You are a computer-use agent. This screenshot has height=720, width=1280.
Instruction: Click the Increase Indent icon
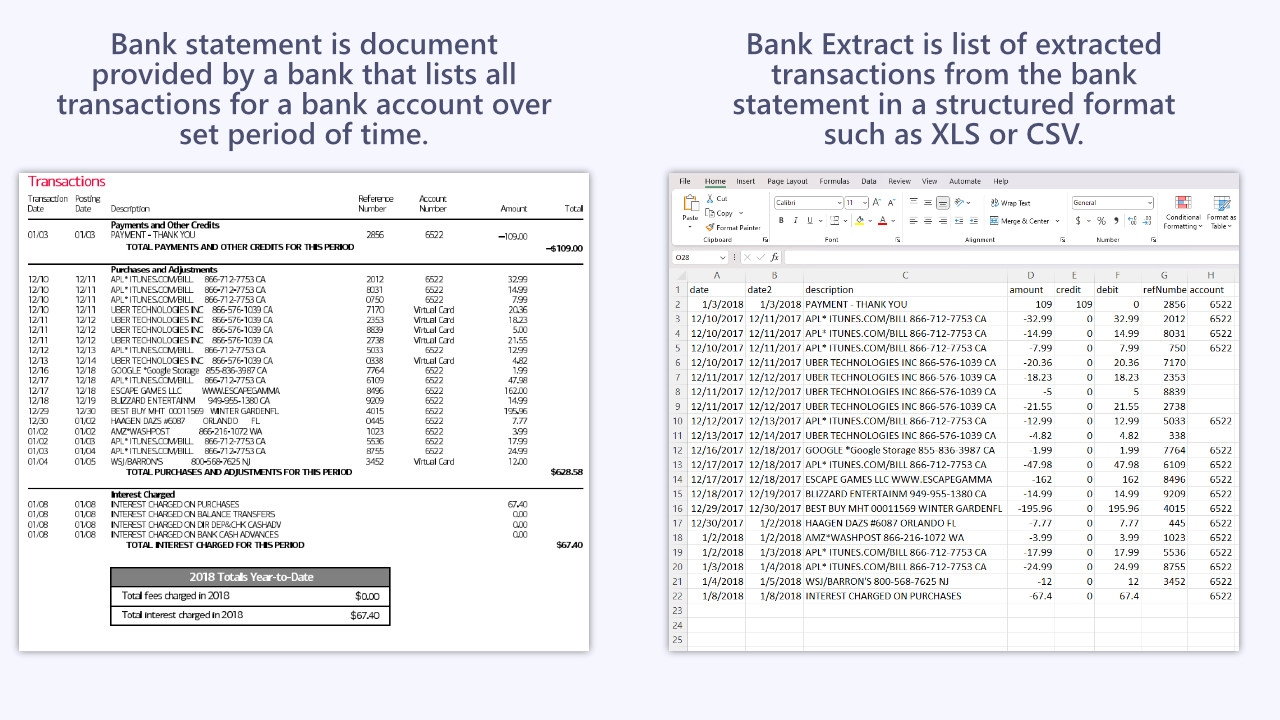[x=974, y=221]
